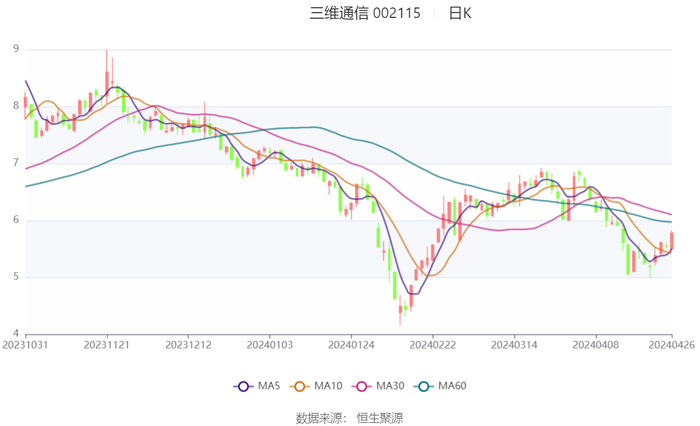Screen dimensions: 700x426
Task: Open the 恒生聚源 data source text
Action: click(x=379, y=417)
